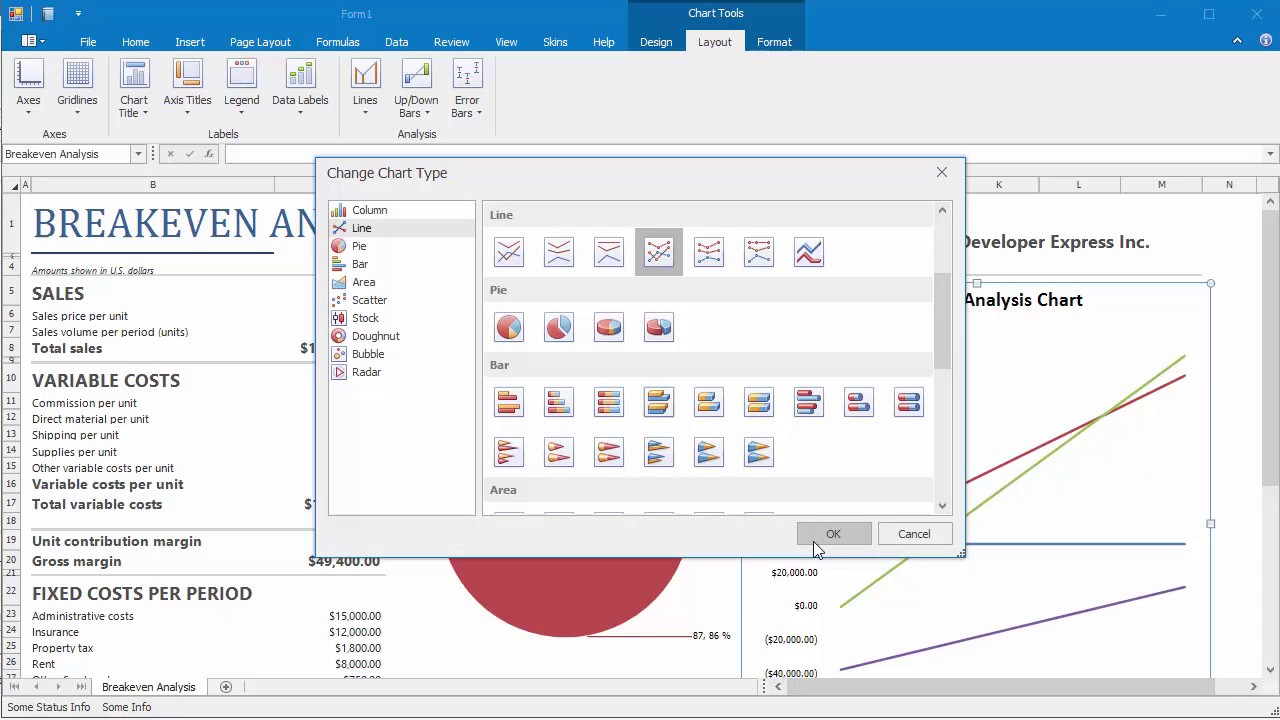The image size is (1280, 720).
Task: Expand the Lines dropdown in Analysis group
Action: [365, 88]
